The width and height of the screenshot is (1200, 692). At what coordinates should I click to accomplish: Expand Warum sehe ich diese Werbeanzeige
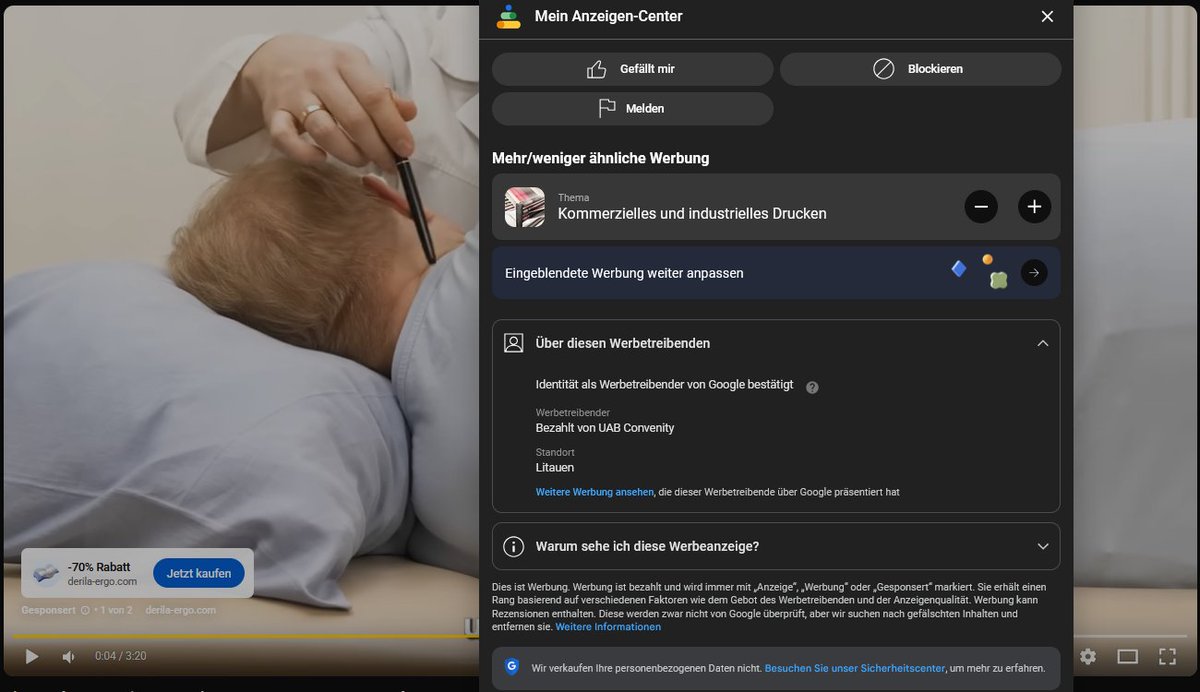pyautogui.click(x=775, y=546)
